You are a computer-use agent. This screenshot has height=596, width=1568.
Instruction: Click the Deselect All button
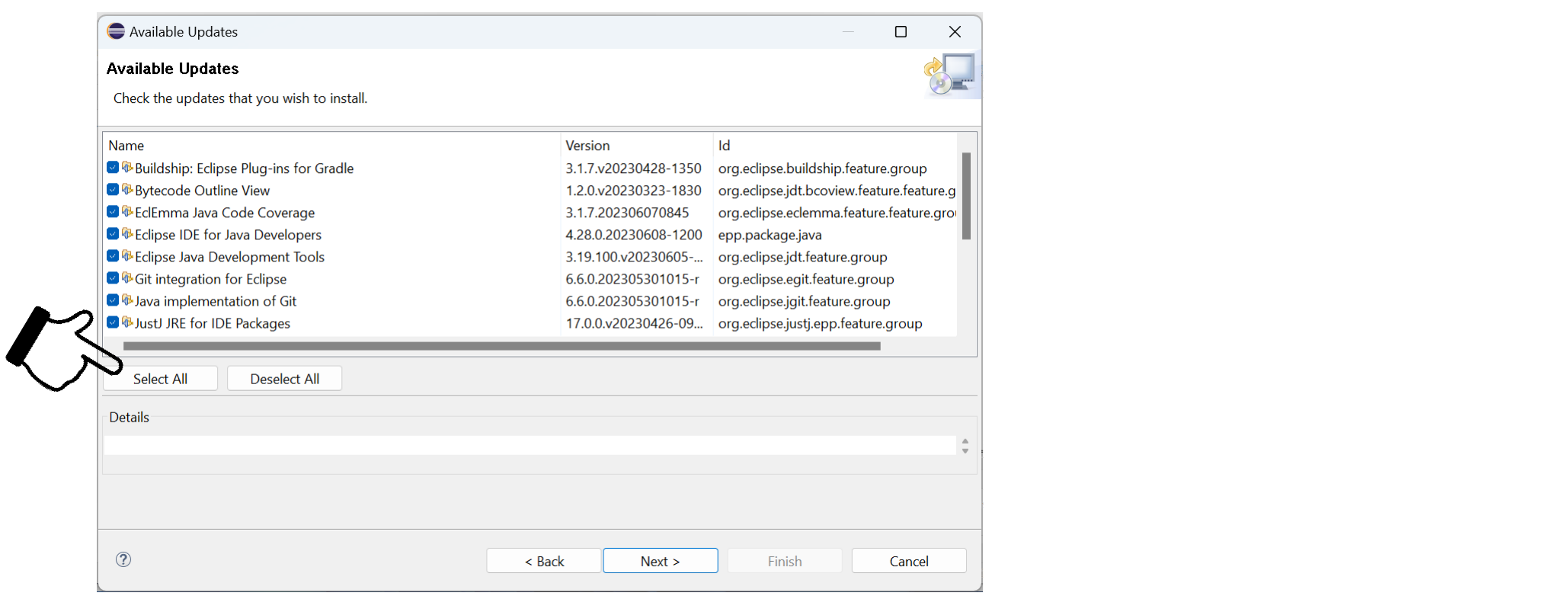point(285,379)
